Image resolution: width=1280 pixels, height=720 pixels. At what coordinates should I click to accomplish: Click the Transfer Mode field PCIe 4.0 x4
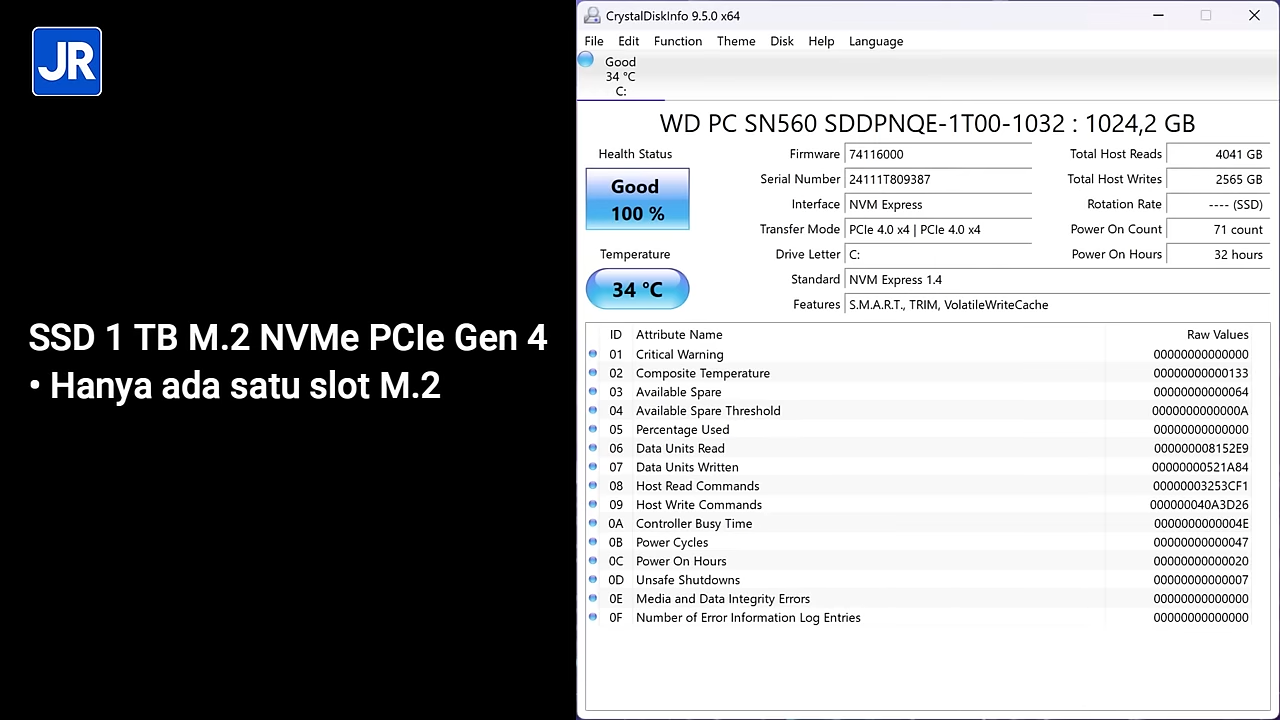pos(938,230)
